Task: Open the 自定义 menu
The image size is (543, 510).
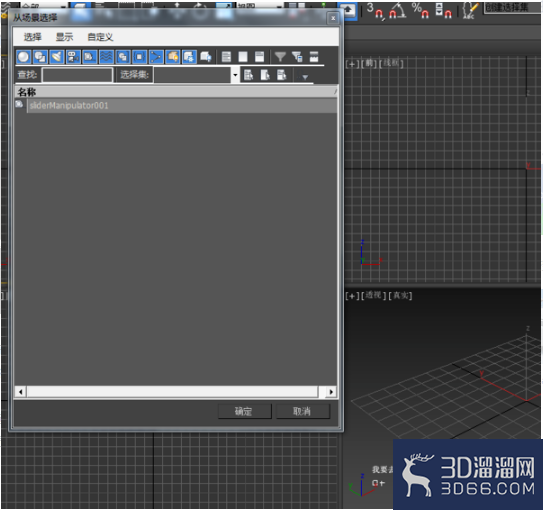Action: [100, 37]
